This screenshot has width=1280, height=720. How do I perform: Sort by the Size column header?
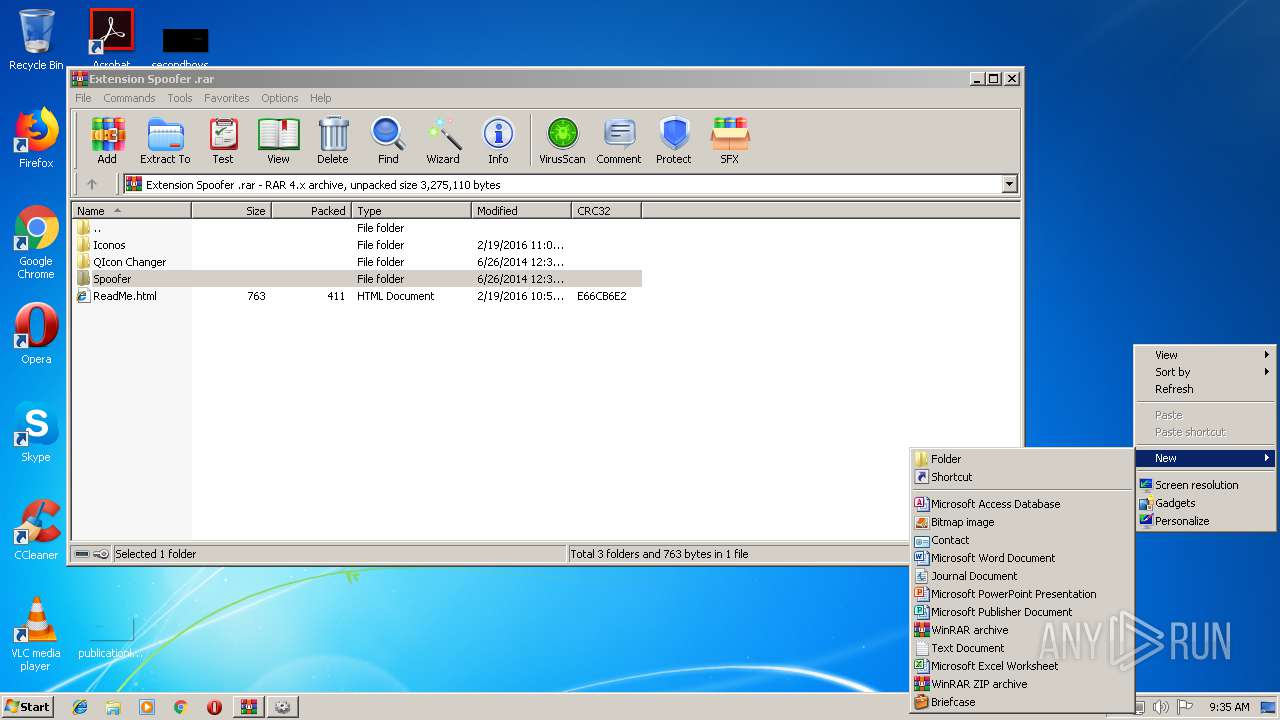(x=232, y=211)
